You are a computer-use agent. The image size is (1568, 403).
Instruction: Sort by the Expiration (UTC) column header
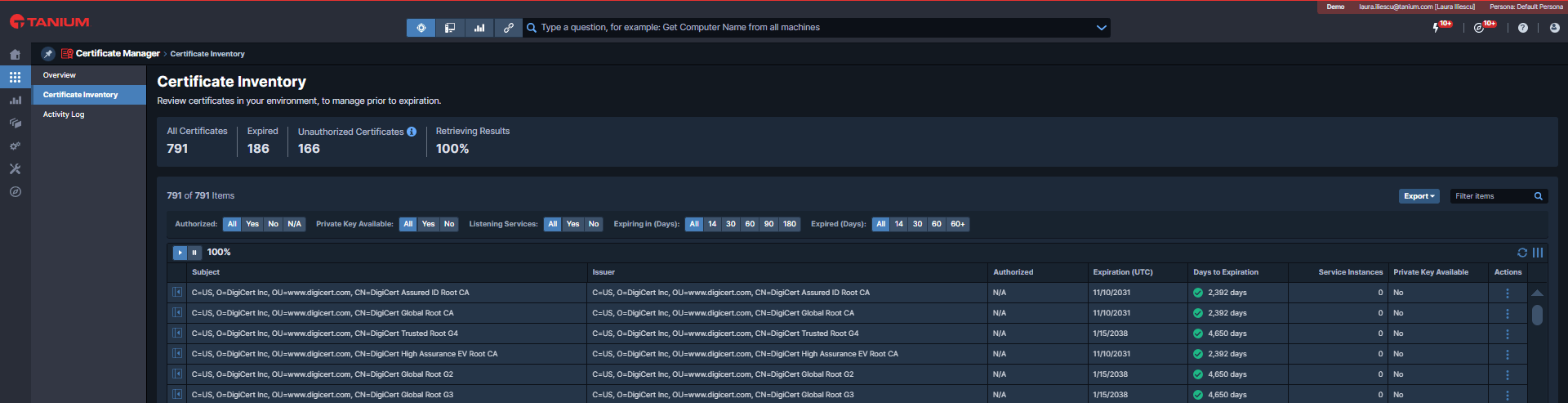click(1123, 272)
